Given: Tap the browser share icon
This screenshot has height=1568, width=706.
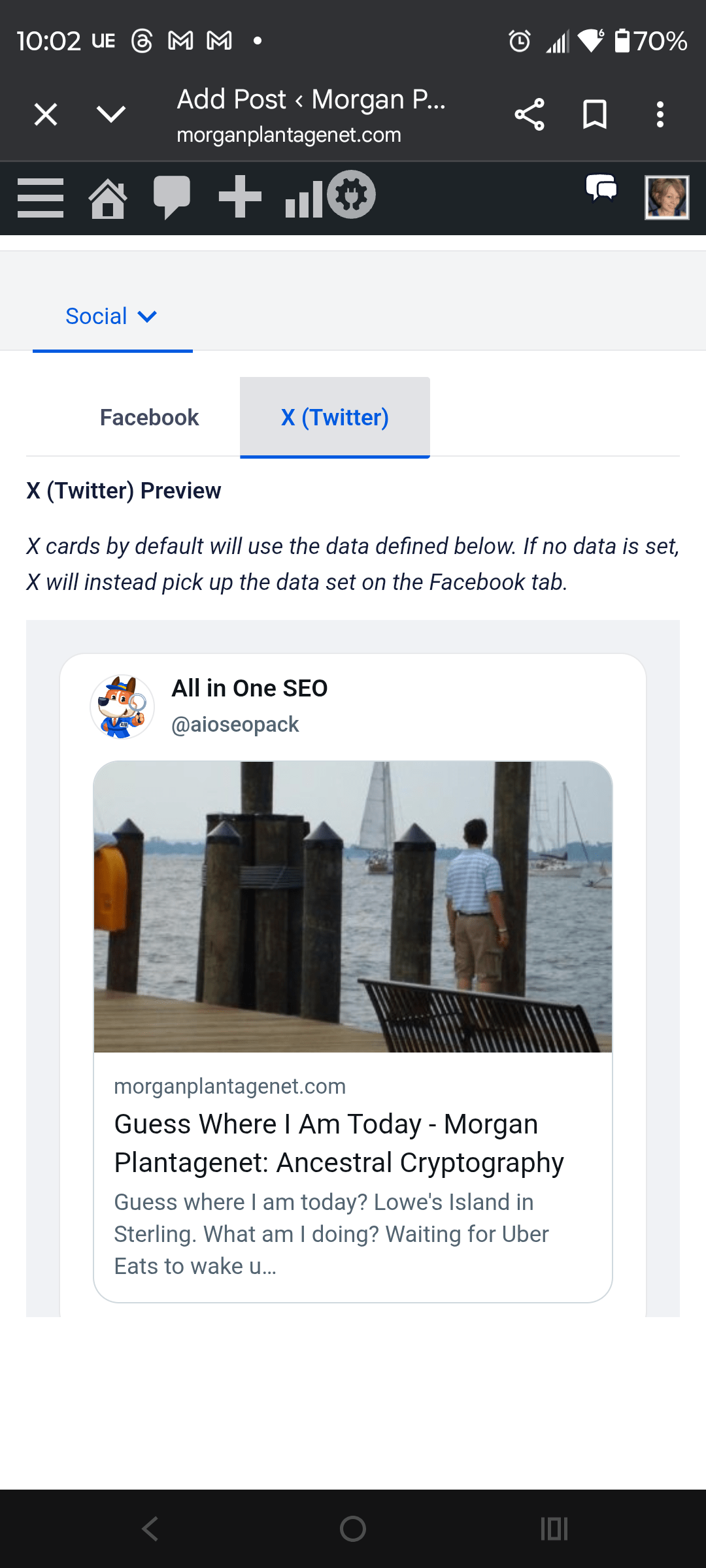Looking at the screenshot, I should coord(529,115).
